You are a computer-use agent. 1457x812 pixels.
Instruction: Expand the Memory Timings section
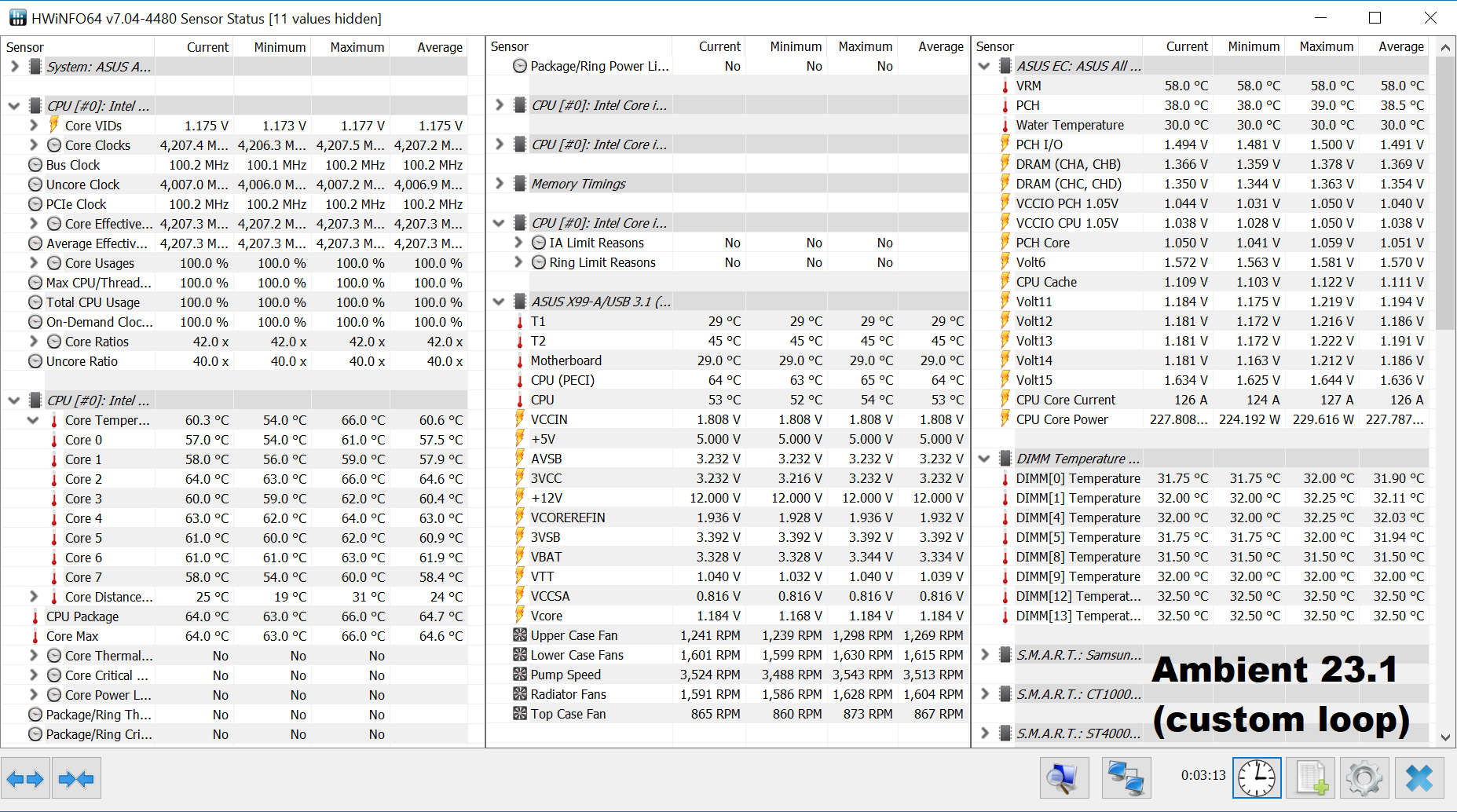coord(500,183)
